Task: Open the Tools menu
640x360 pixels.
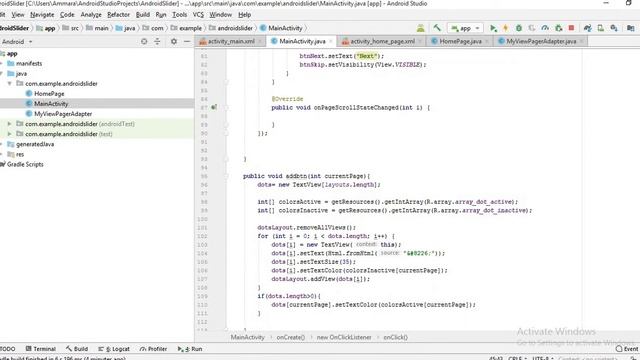Action: [x=179, y=15]
